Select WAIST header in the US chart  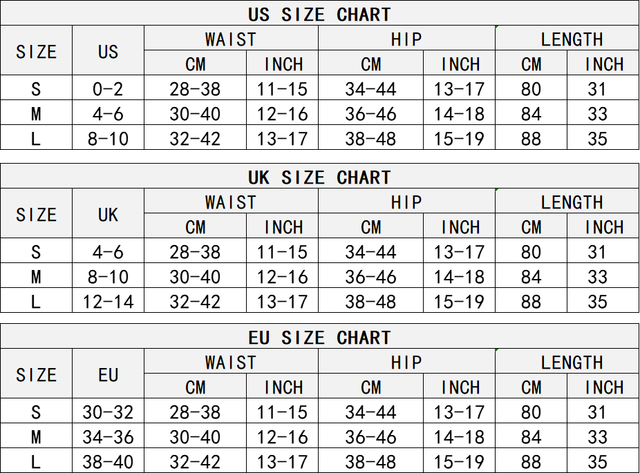[231, 39]
